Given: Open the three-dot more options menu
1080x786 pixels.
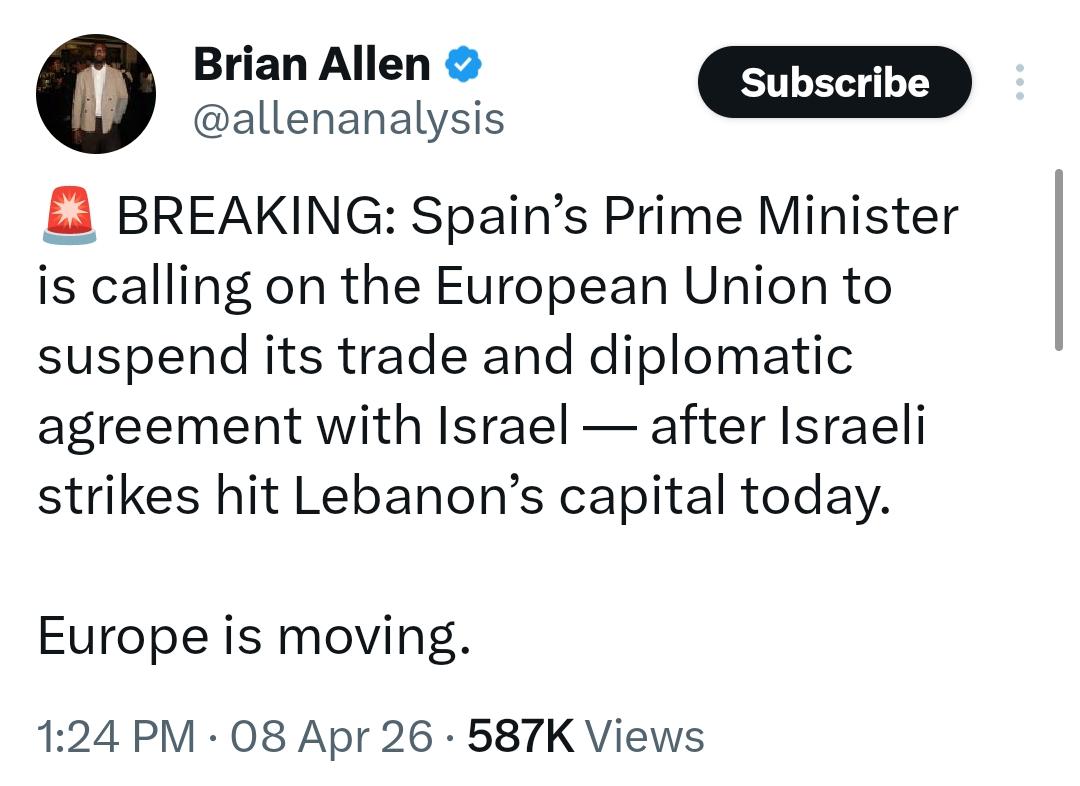Looking at the screenshot, I should (x=1019, y=82).
